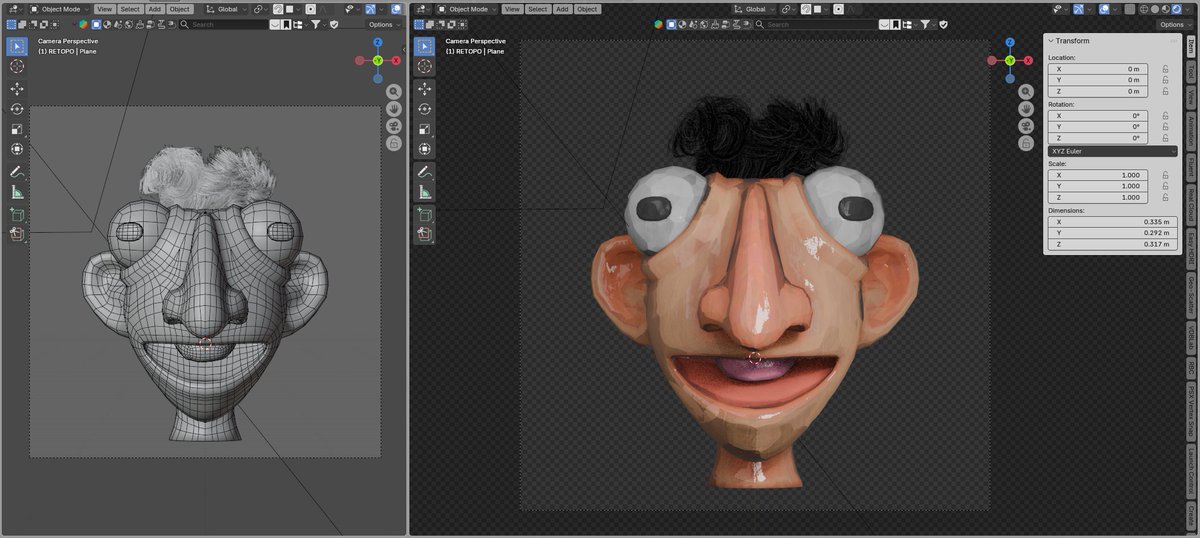Select the Move tool in left viewport
1200x538 pixels.
tap(17, 89)
